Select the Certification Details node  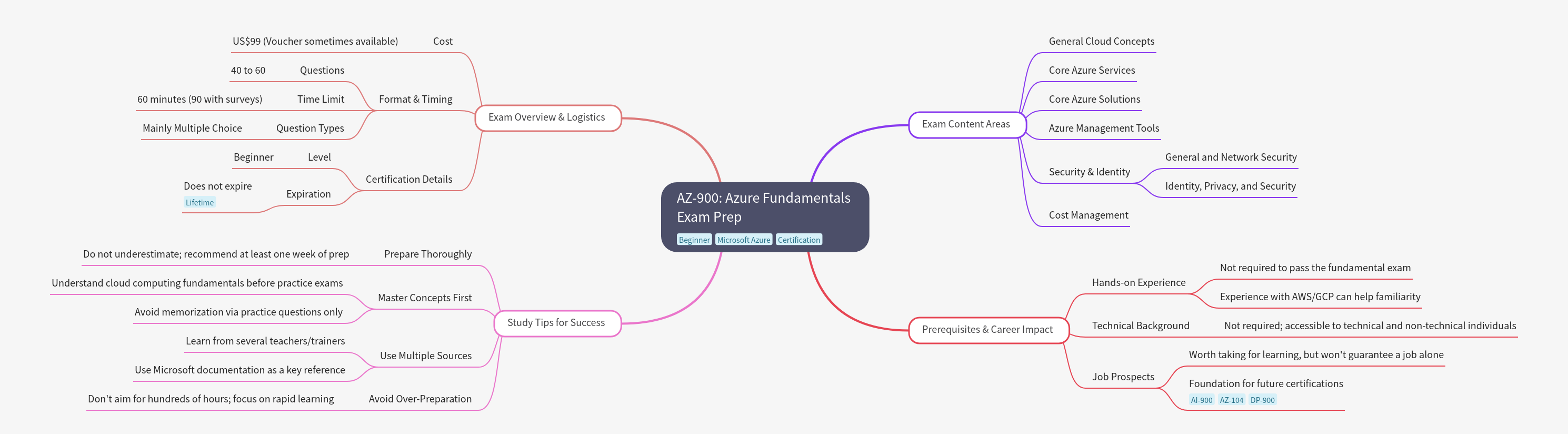point(409,180)
